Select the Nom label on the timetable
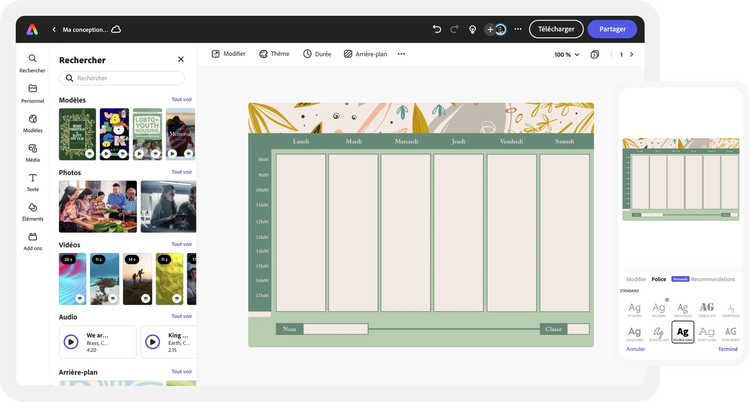The width and height of the screenshot is (750, 402). tap(289, 329)
